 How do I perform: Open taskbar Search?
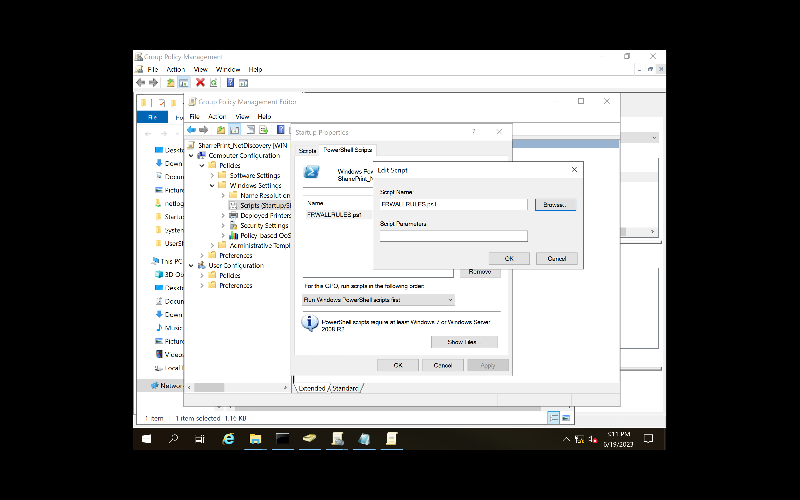tap(173, 439)
